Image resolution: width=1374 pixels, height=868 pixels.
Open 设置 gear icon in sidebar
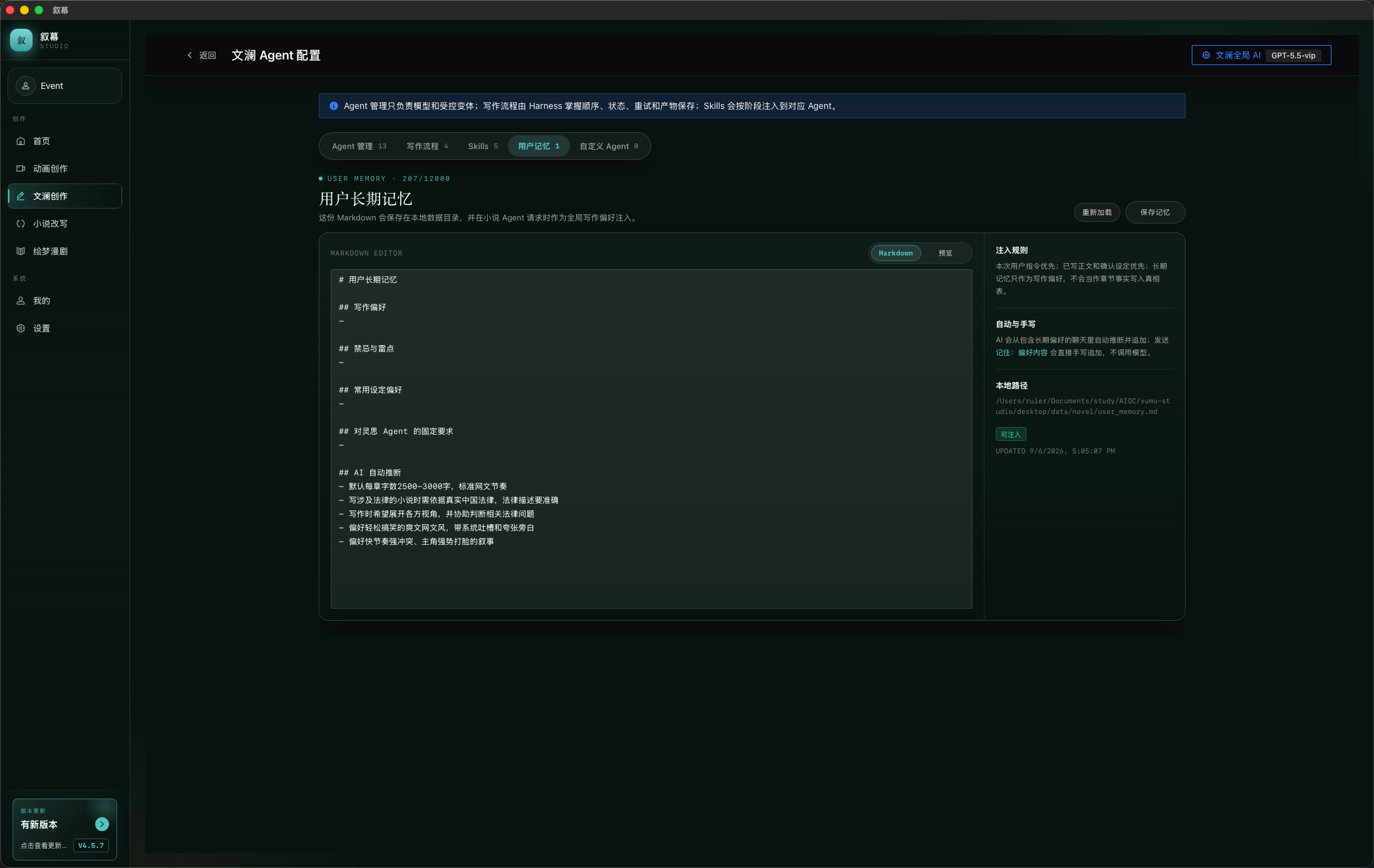(21, 328)
